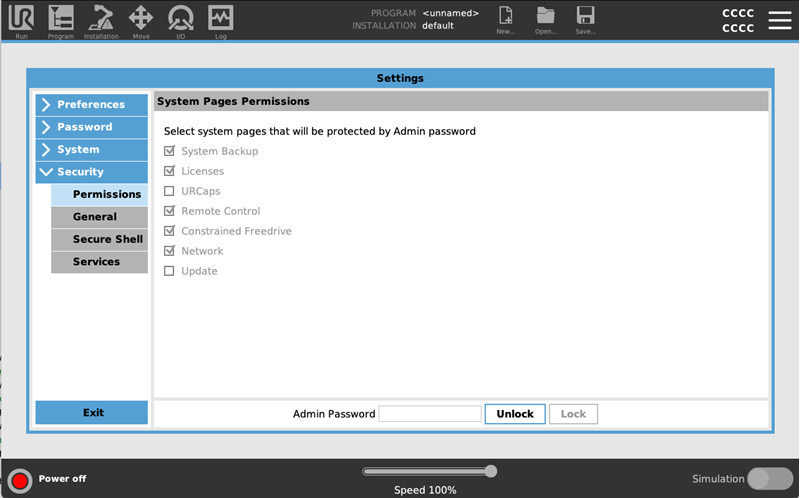
Task: Toggle the URCaps checkbox
Action: coord(169,191)
